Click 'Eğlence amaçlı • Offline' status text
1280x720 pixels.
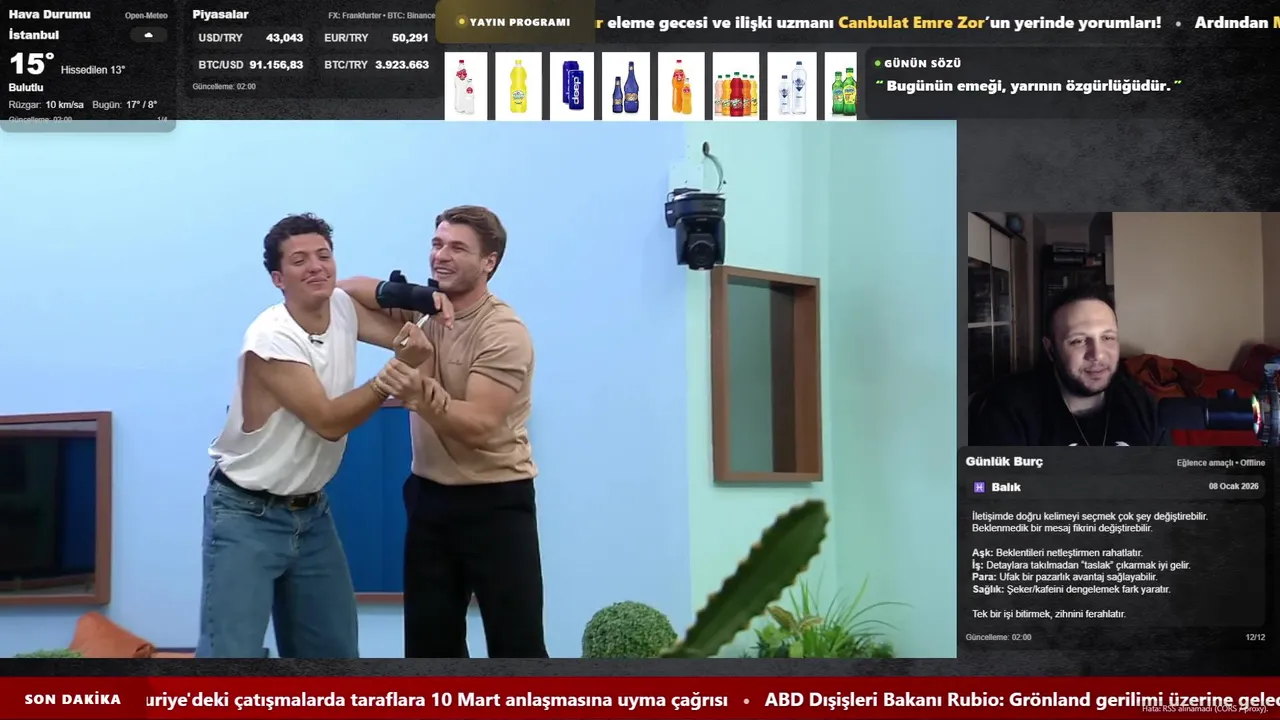(x=1221, y=463)
